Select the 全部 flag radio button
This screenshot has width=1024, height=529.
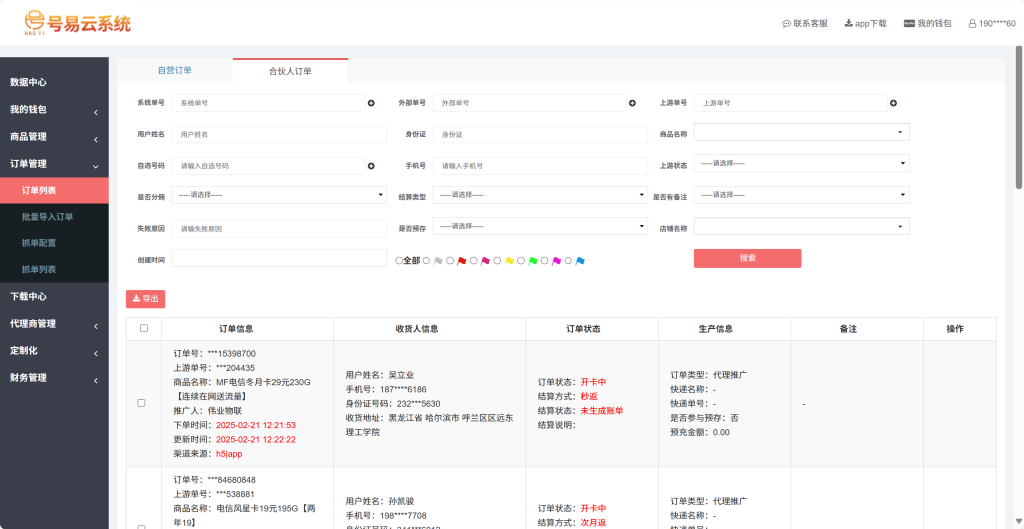[399, 260]
